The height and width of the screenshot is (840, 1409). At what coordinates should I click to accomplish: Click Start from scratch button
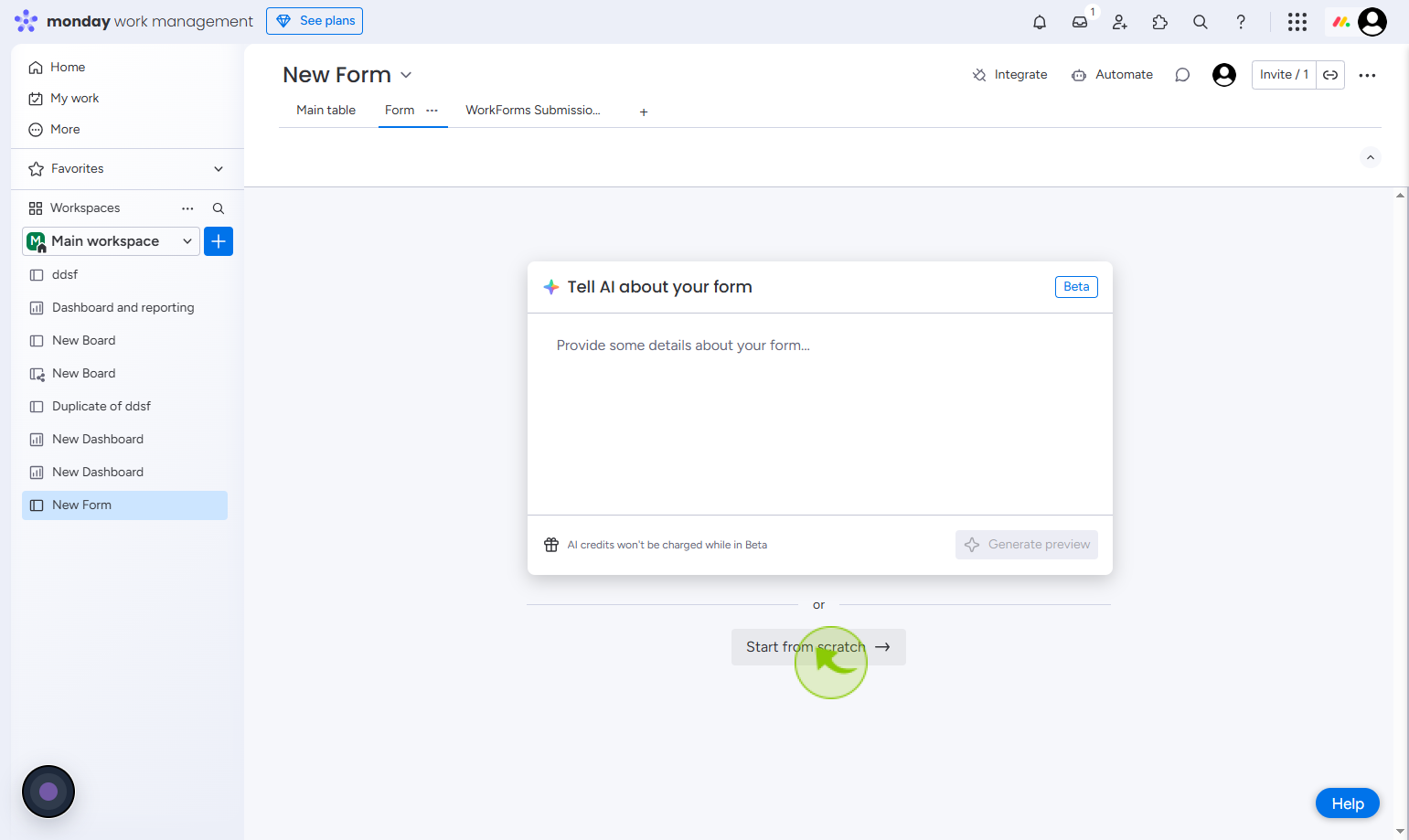point(818,647)
